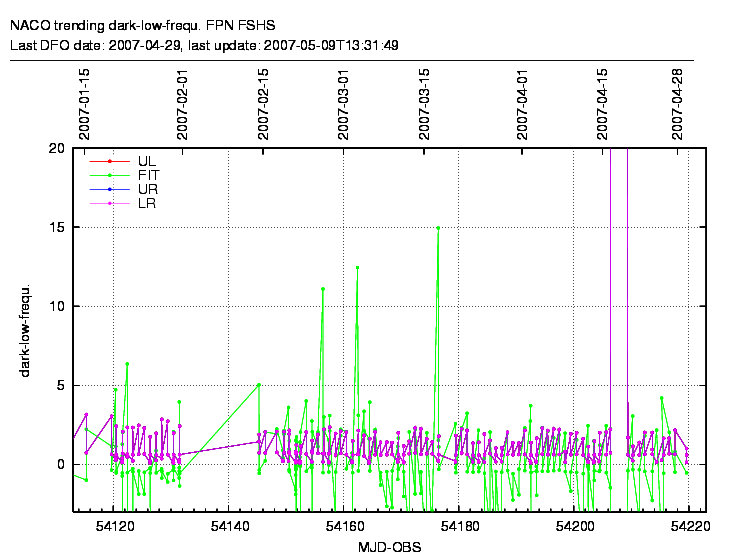Click the green FIT peak at value 15

coord(438,228)
